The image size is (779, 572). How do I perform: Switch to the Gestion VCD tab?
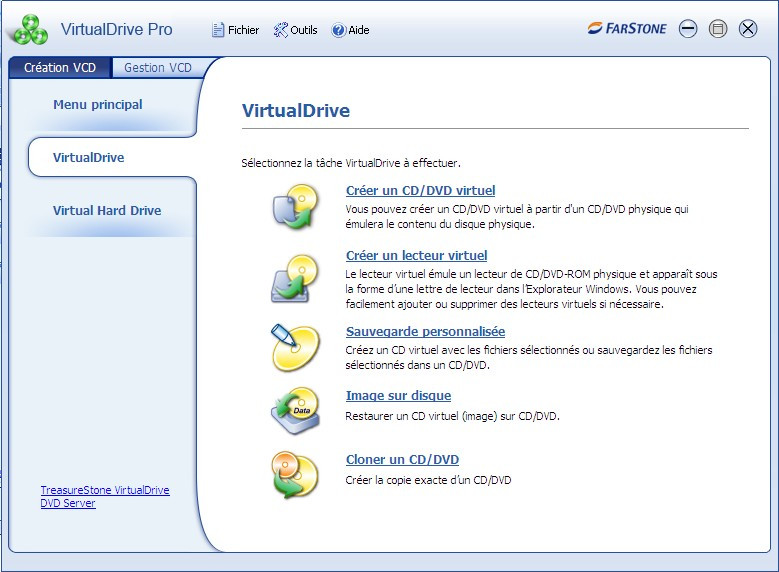pyautogui.click(x=158, y=68)
